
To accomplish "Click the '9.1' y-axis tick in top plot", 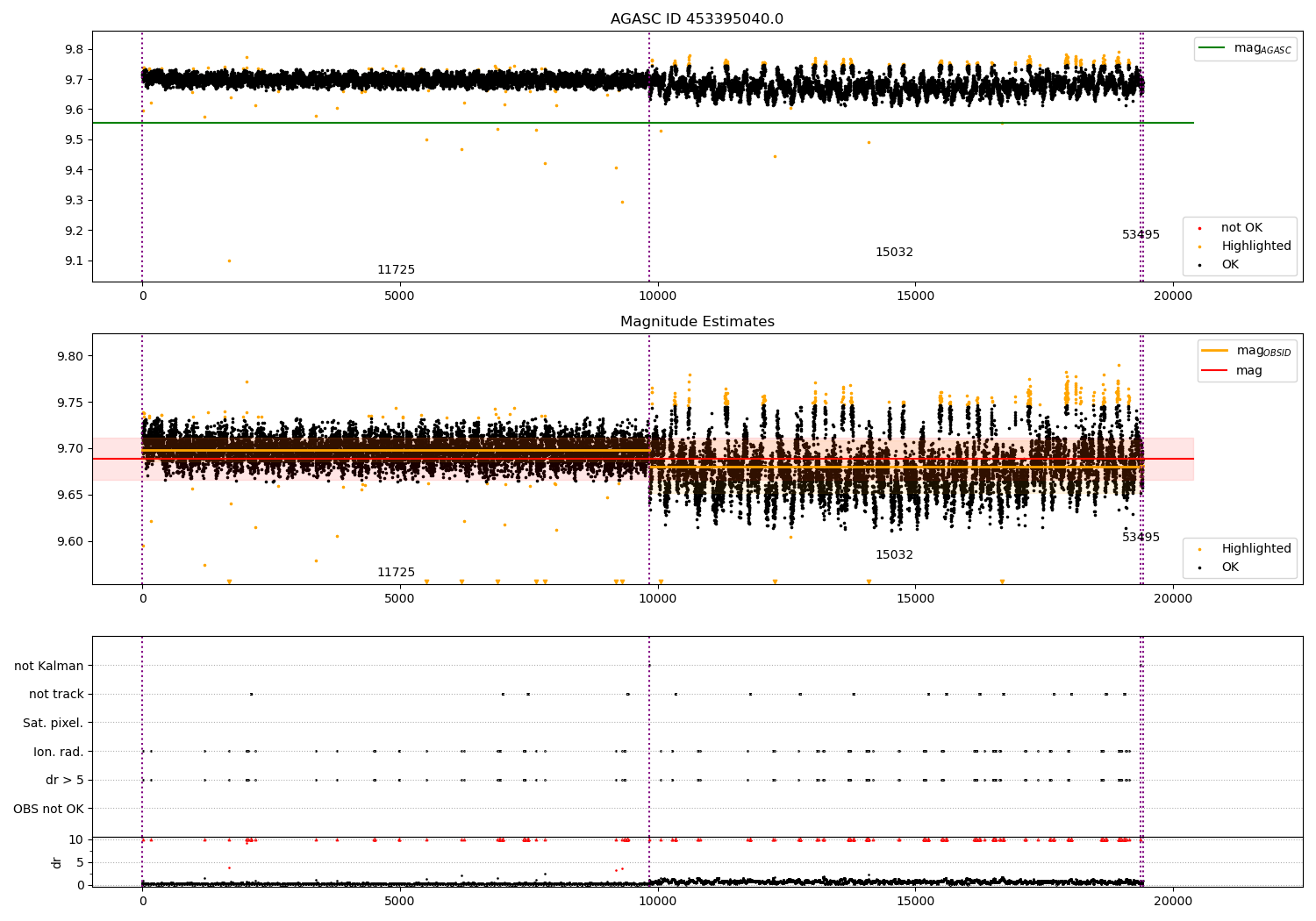I will pos(75,261).
